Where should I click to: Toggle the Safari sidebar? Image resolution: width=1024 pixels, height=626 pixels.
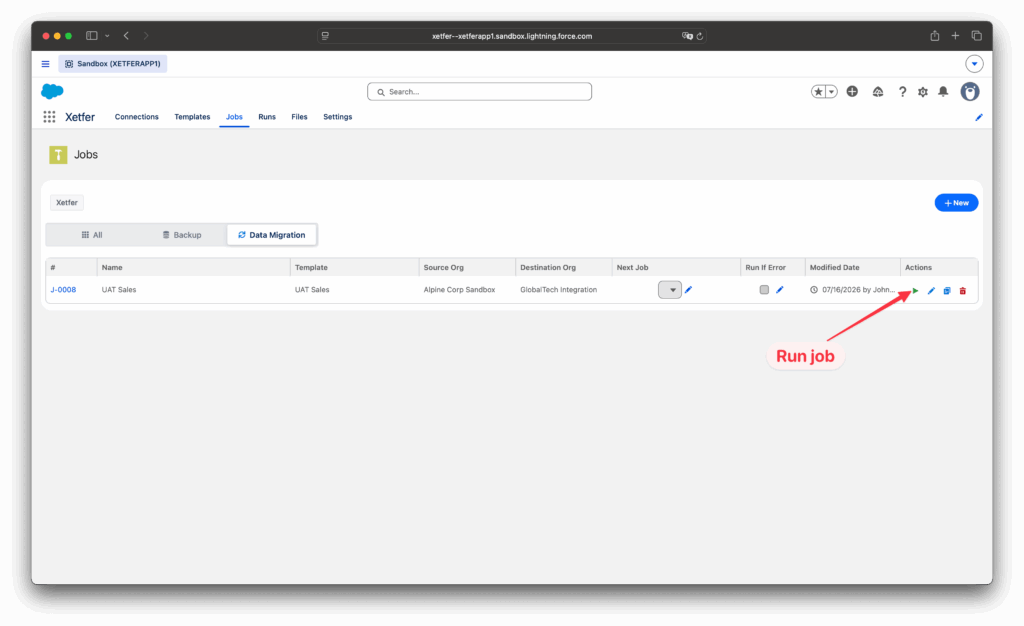pyautogui.click(x=91, y=36)
